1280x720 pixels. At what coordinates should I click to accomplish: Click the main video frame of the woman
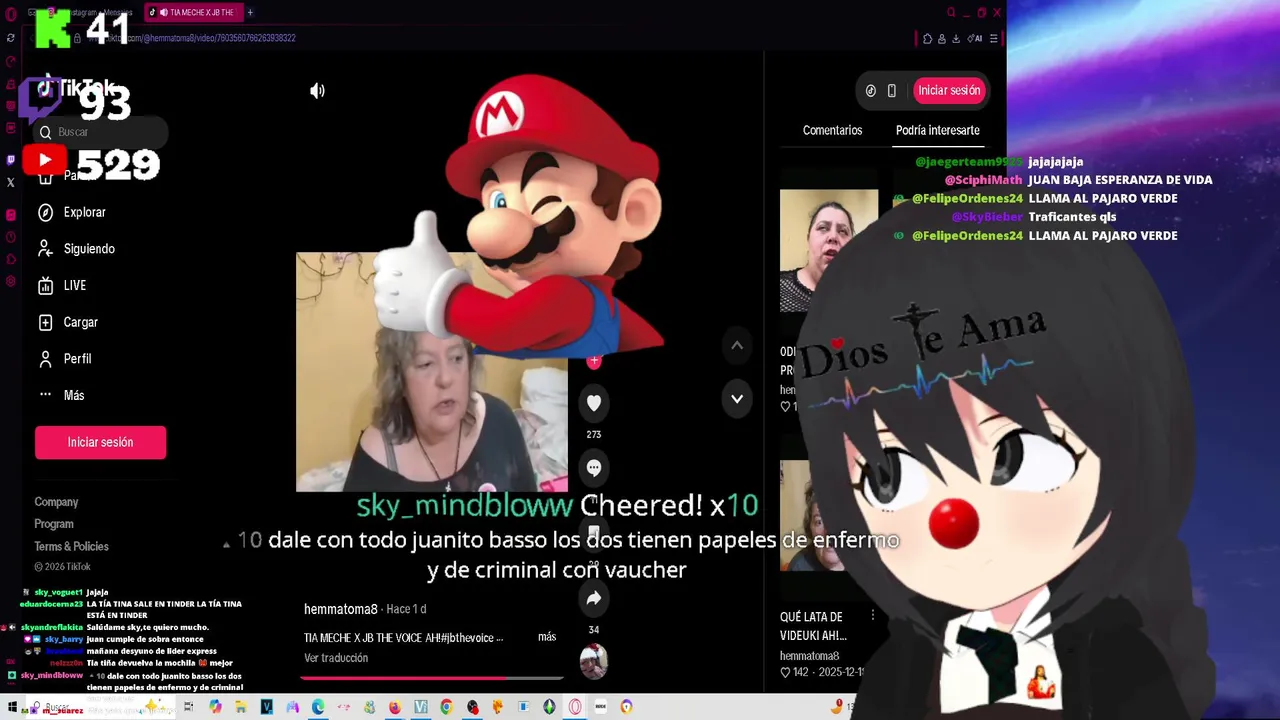432,372
